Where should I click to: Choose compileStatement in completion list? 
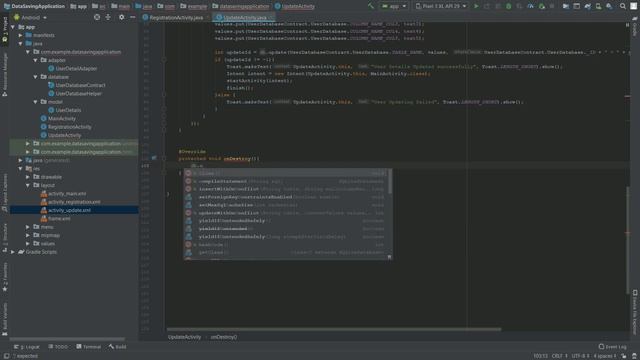(x=286, y=181)
